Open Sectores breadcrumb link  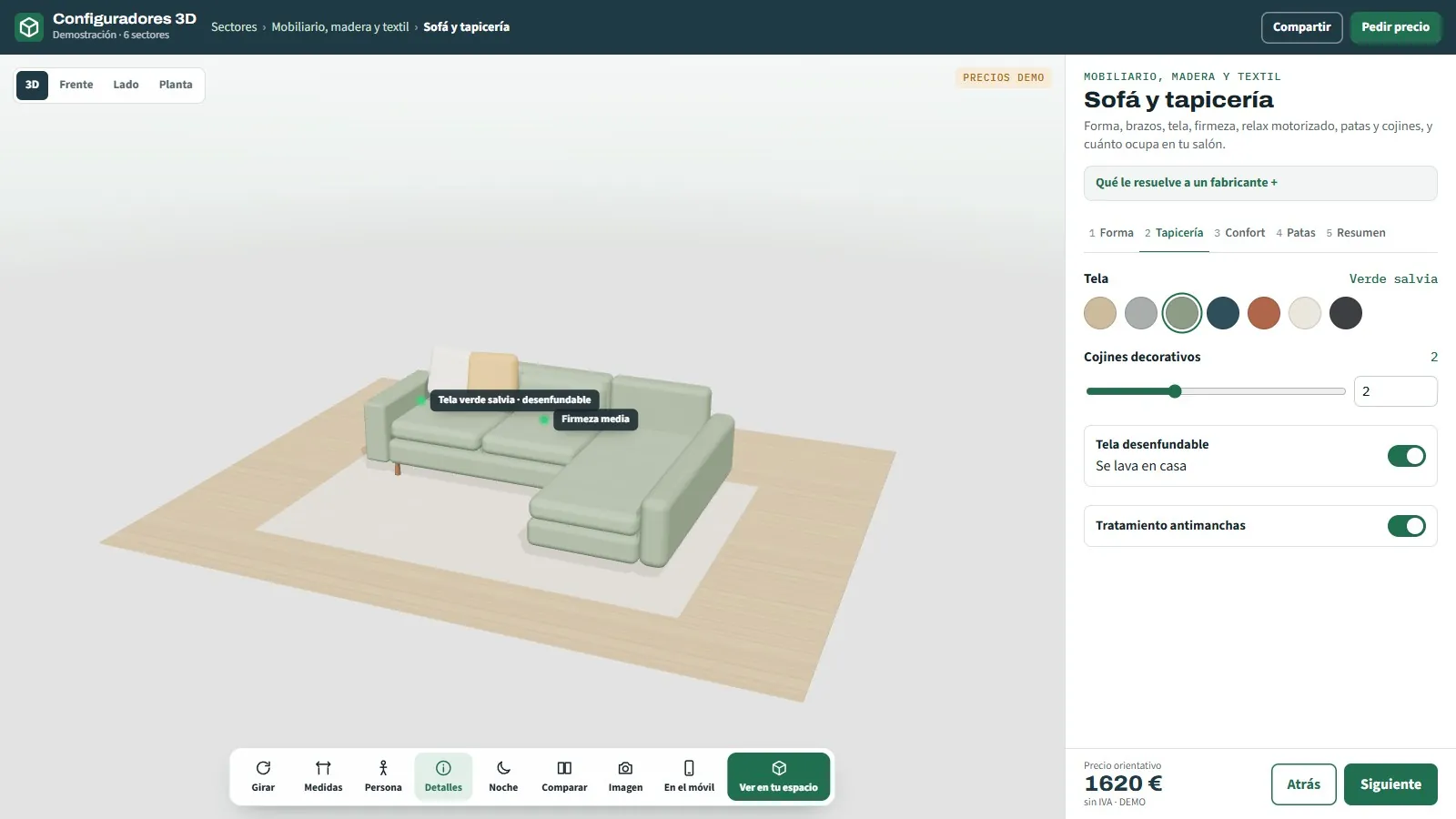pos(234,27)
